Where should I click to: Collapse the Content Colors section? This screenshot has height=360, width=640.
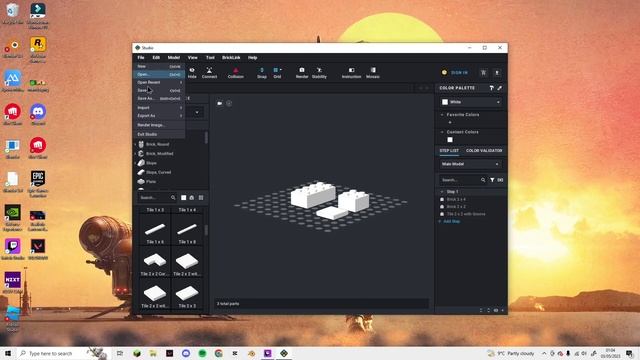pyautogui.click(x=442, y=132)
